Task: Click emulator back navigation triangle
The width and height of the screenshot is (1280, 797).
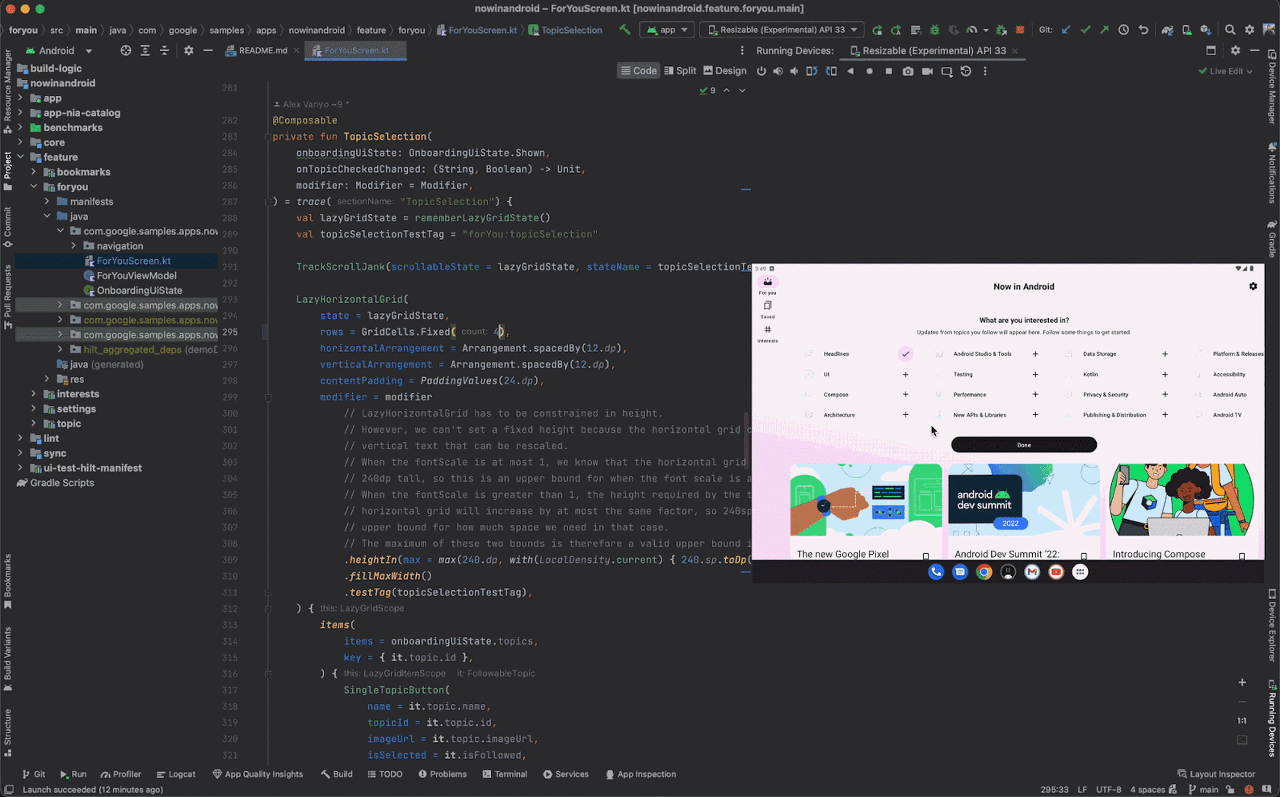Action: [x=850, y=71]
